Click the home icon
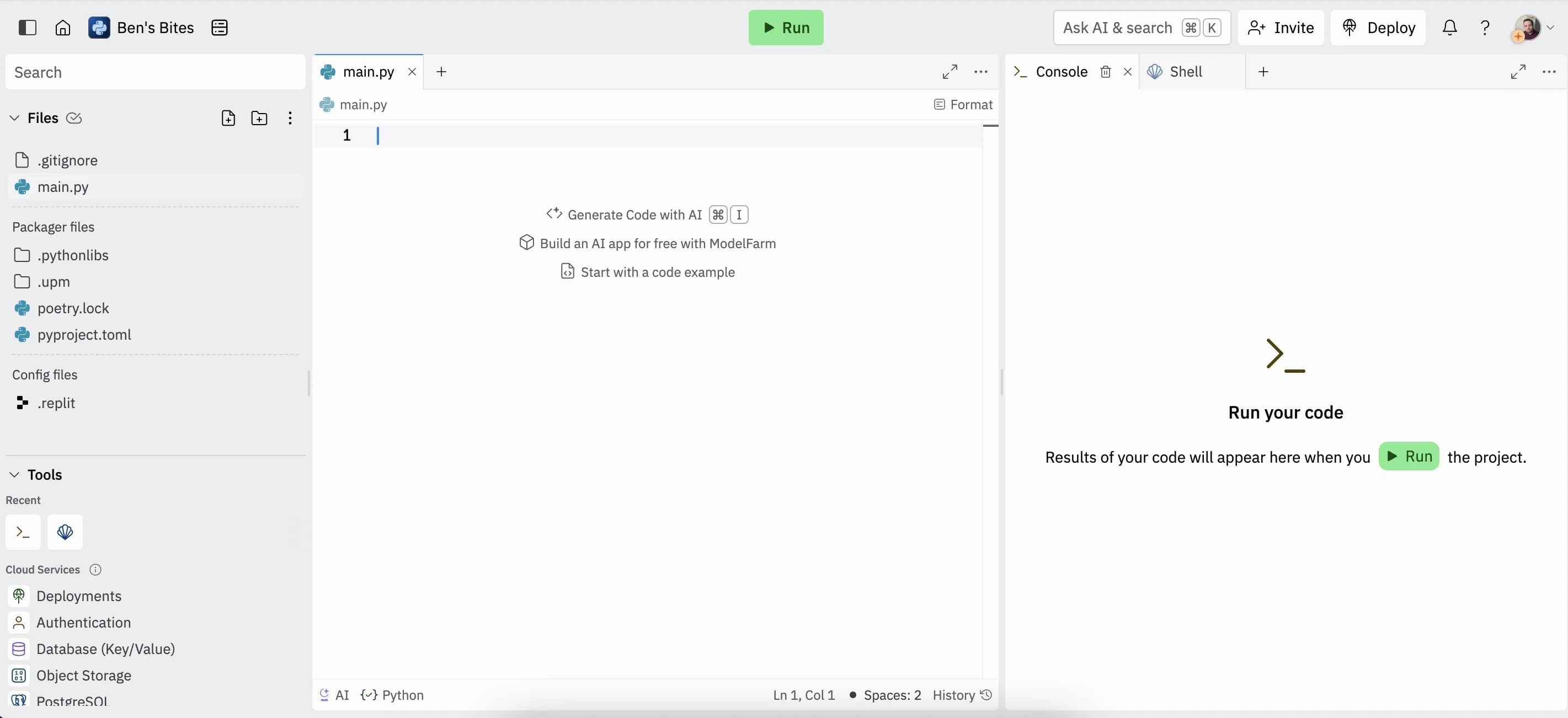This screenshot has height=718, width=1568. (63, 28)
